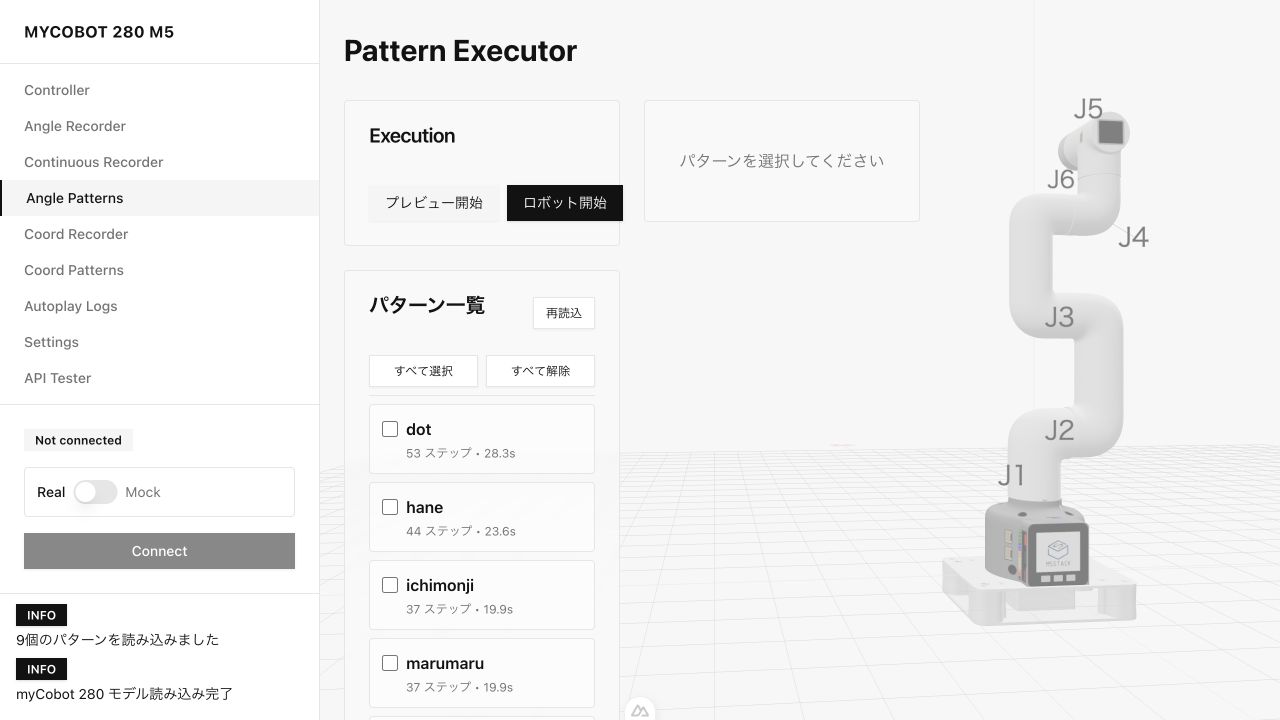Image resolution: width=1280 pixels, height=720 pixels.
Task: Click the Not connected status badge
Action: tap(78, 440)
